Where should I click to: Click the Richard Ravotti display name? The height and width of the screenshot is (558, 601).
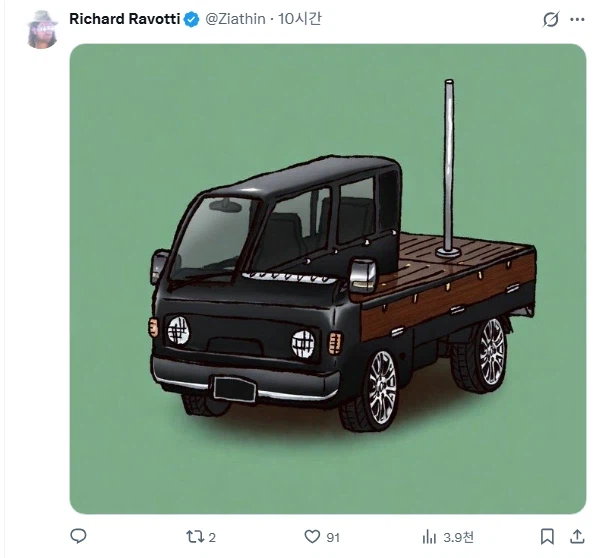123,20
